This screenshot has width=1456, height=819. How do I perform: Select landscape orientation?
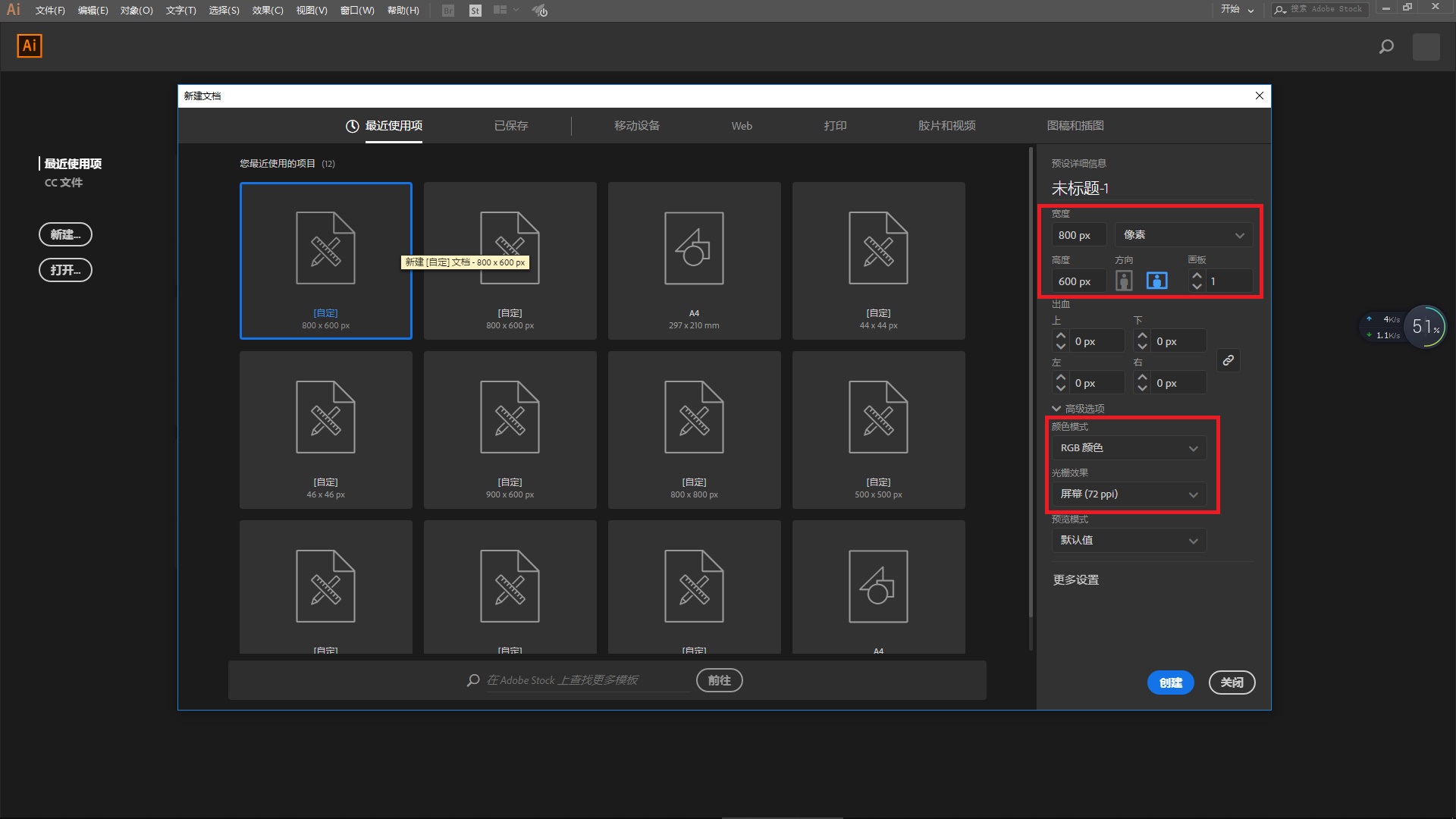1156,281
